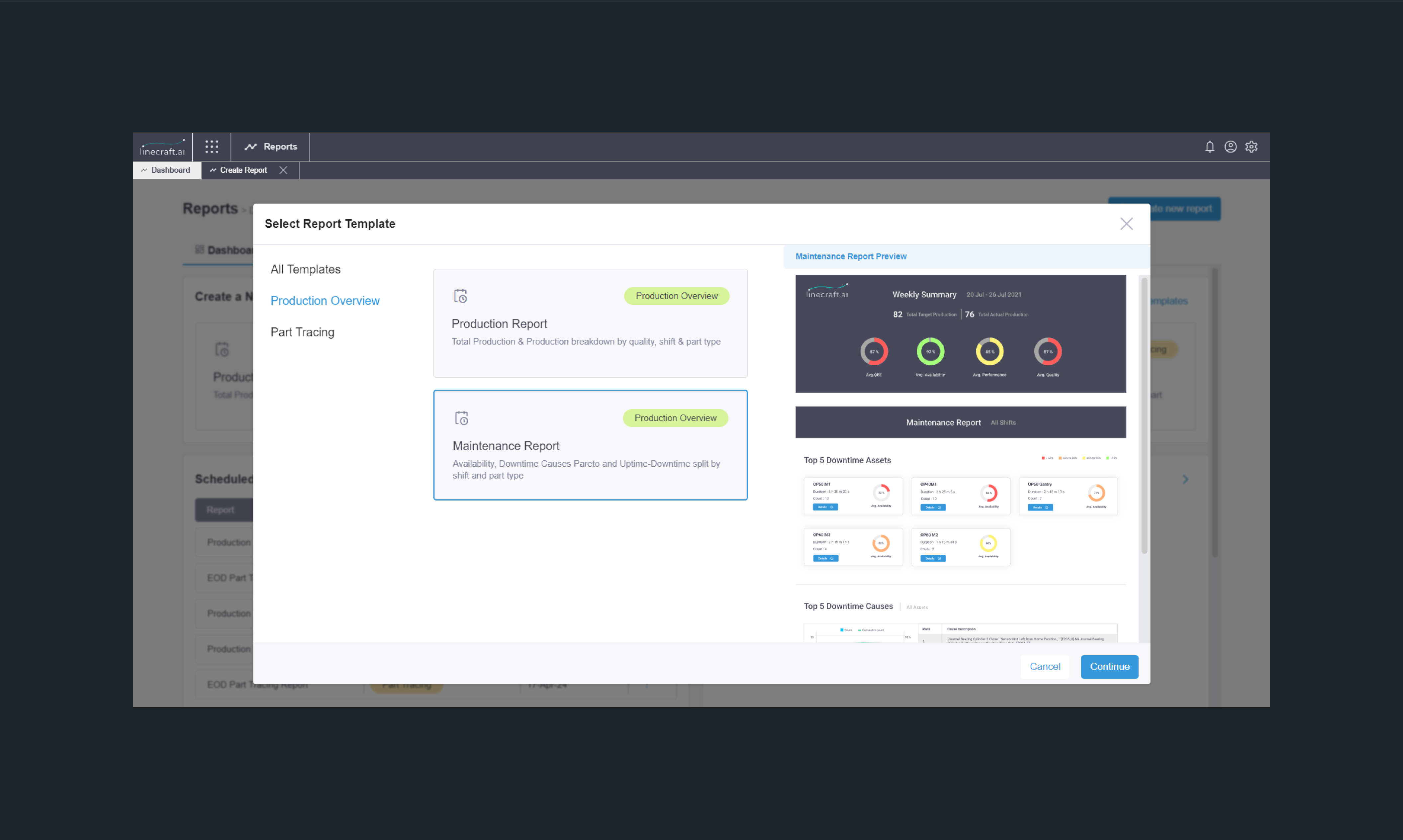
Task: Click the Production Report calendar clock icon
Action: click(x=461, y=296)
